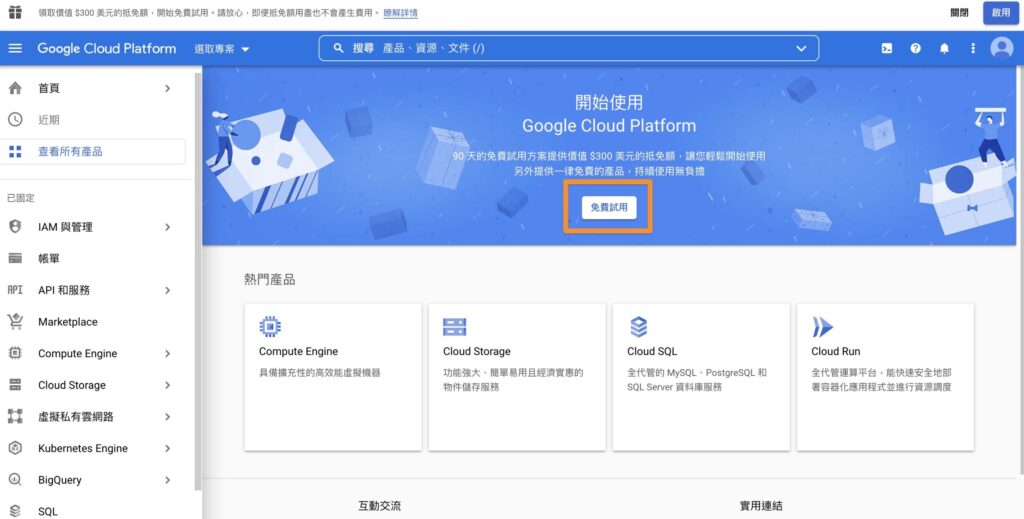Click Cloud Storage card description text

pos(513,380)
